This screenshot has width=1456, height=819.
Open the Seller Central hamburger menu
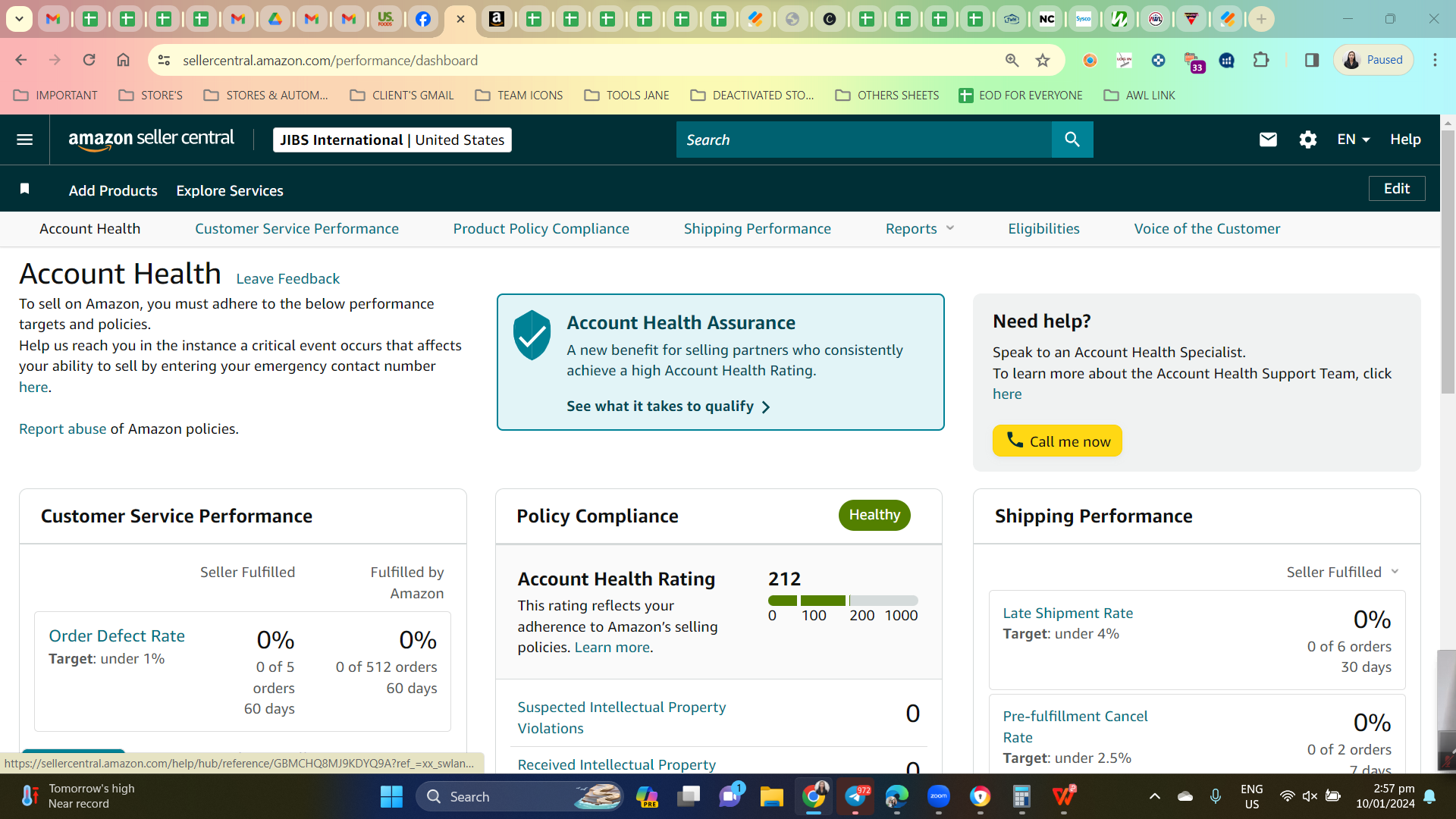click(24, 140)
